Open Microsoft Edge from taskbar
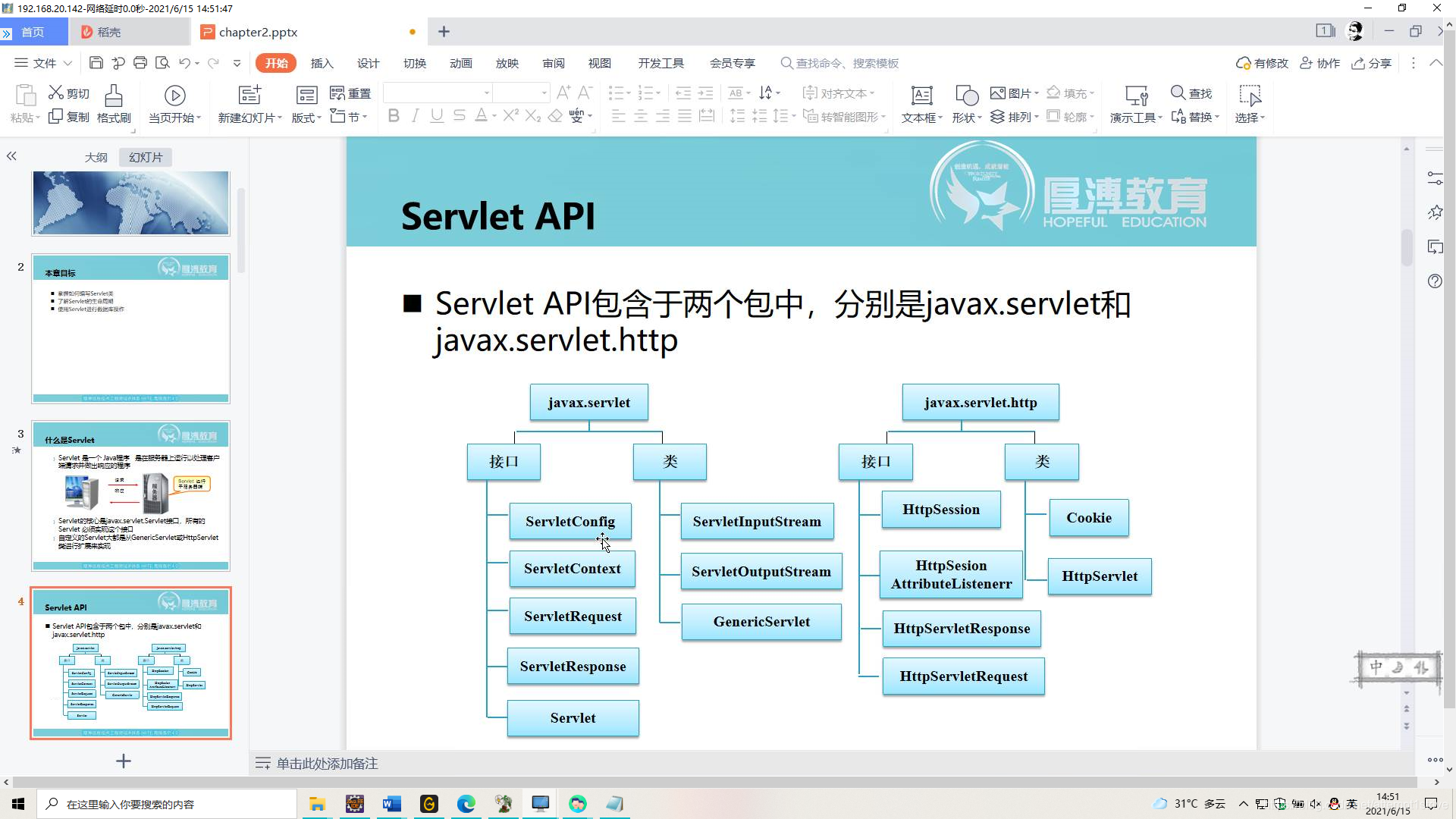This screenshot has height=819, width=1456. pyautogui.click(x=466, y=804)
